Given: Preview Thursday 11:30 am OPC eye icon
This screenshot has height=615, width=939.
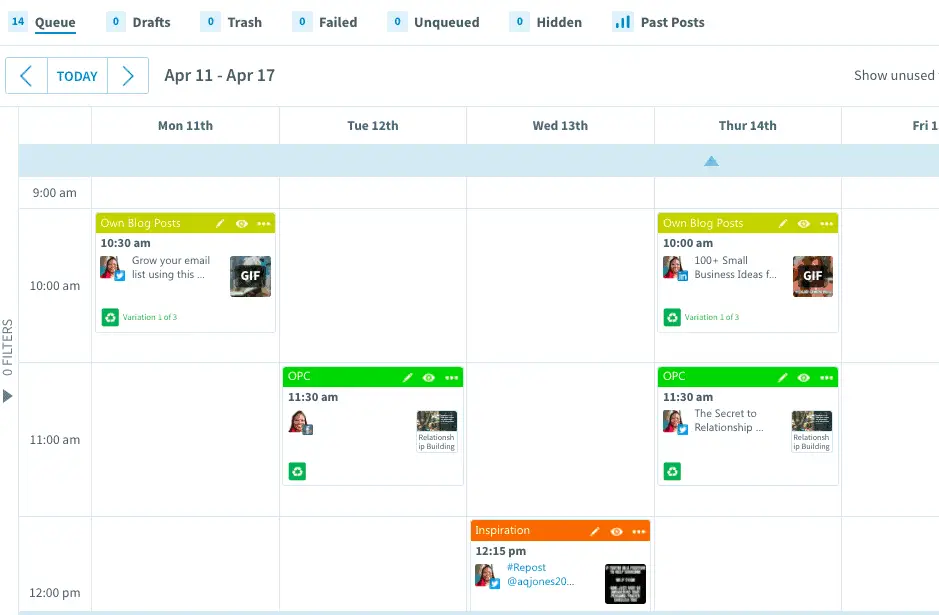Looking at the screenshot, I should point(804,377).
